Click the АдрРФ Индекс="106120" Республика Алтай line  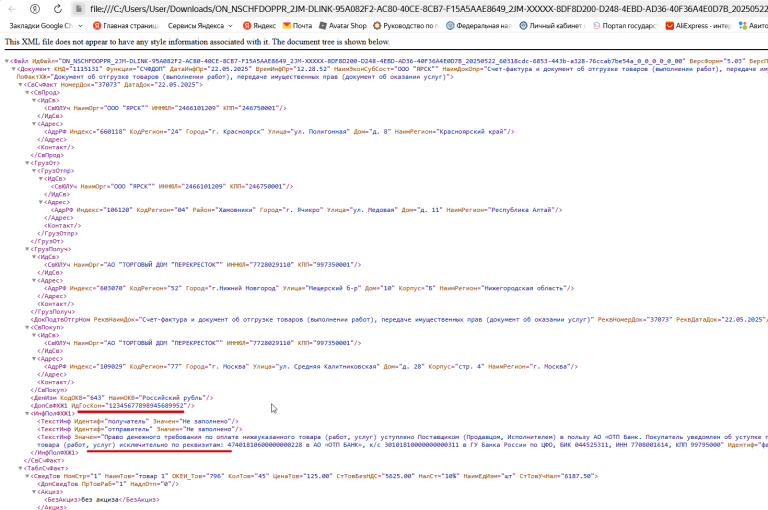coord(307,210)
